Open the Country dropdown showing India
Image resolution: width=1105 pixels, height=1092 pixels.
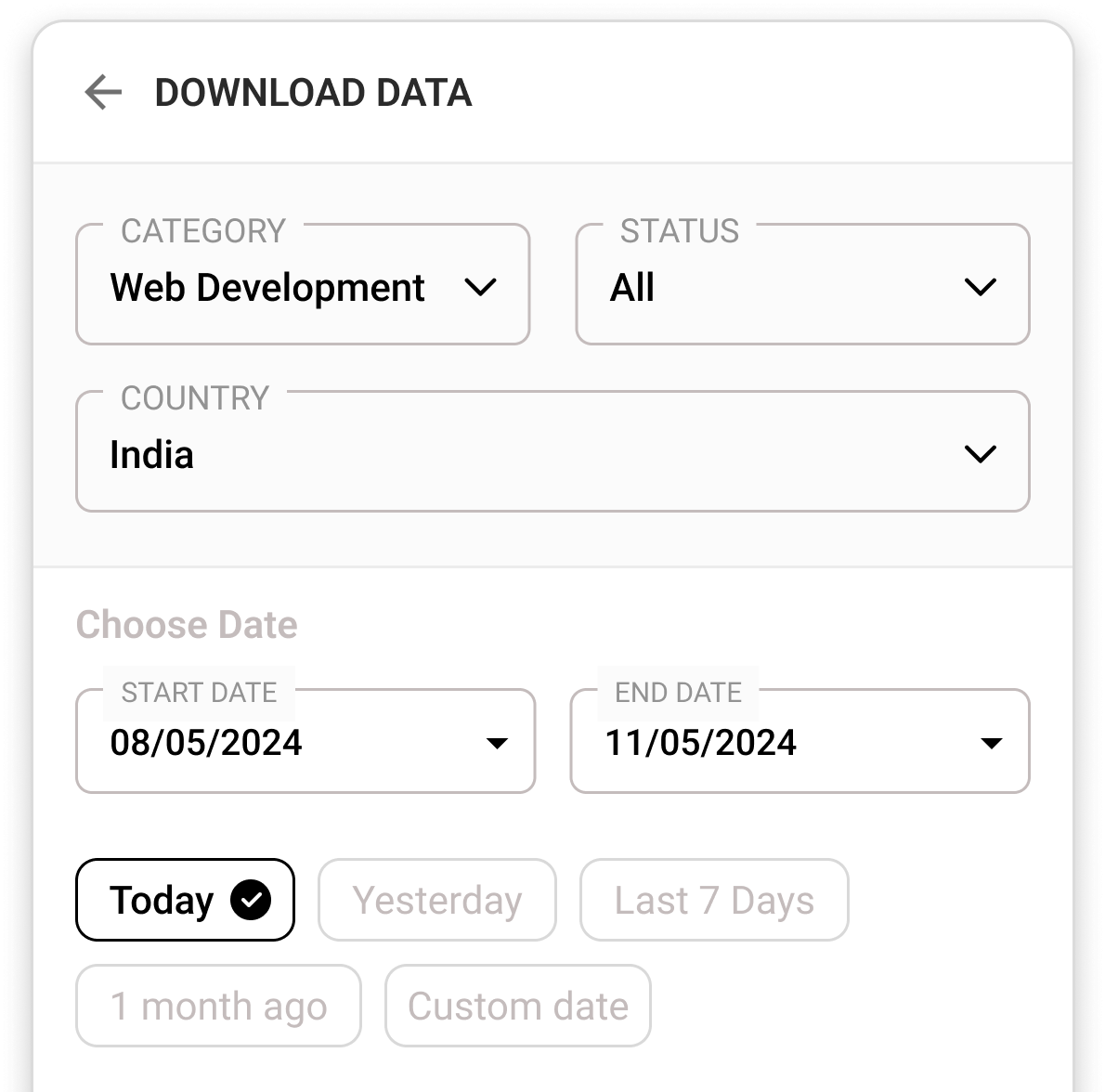coord(552,451)
